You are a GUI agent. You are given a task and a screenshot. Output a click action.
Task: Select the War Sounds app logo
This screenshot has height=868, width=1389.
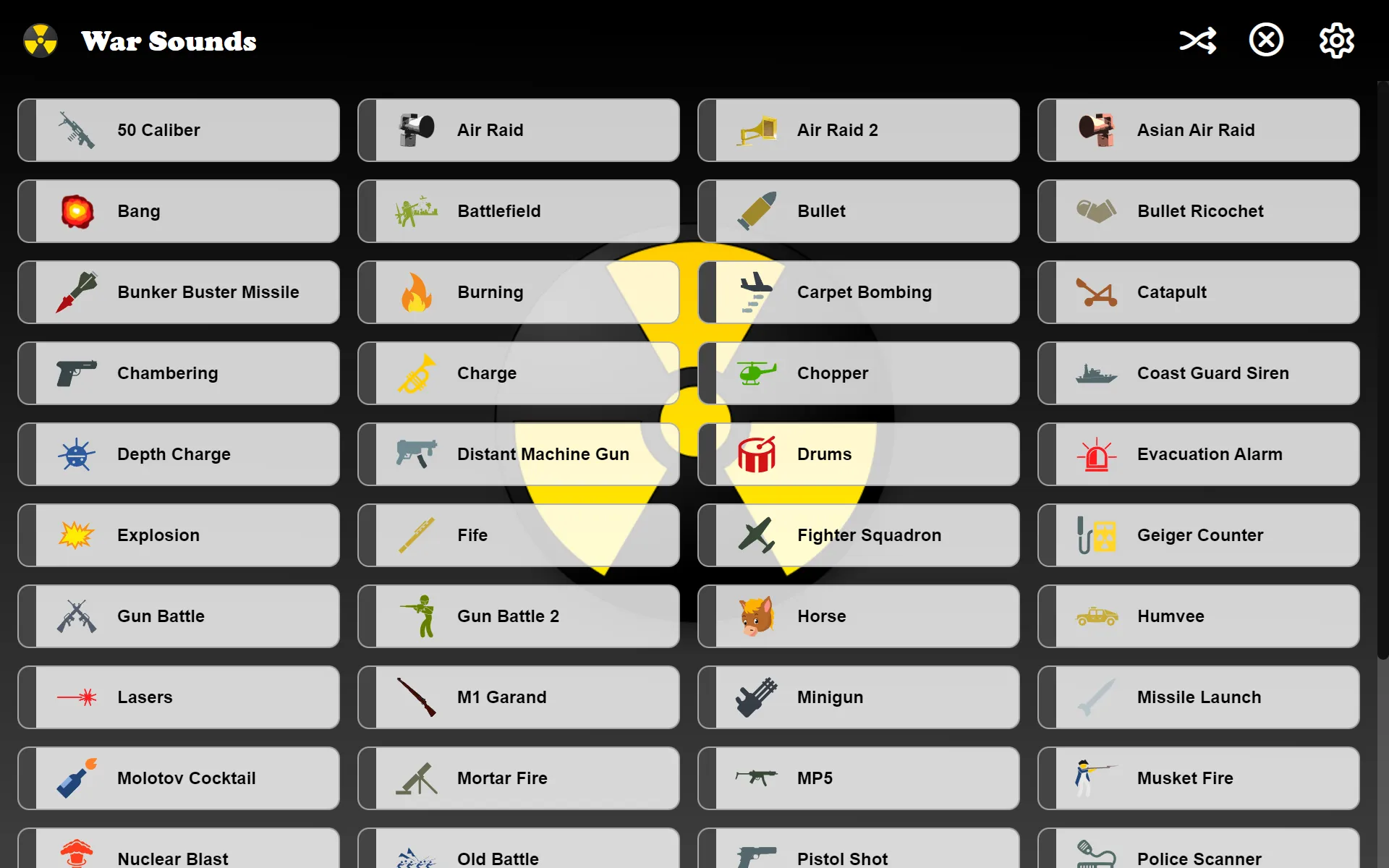click(x=40, y=40)
